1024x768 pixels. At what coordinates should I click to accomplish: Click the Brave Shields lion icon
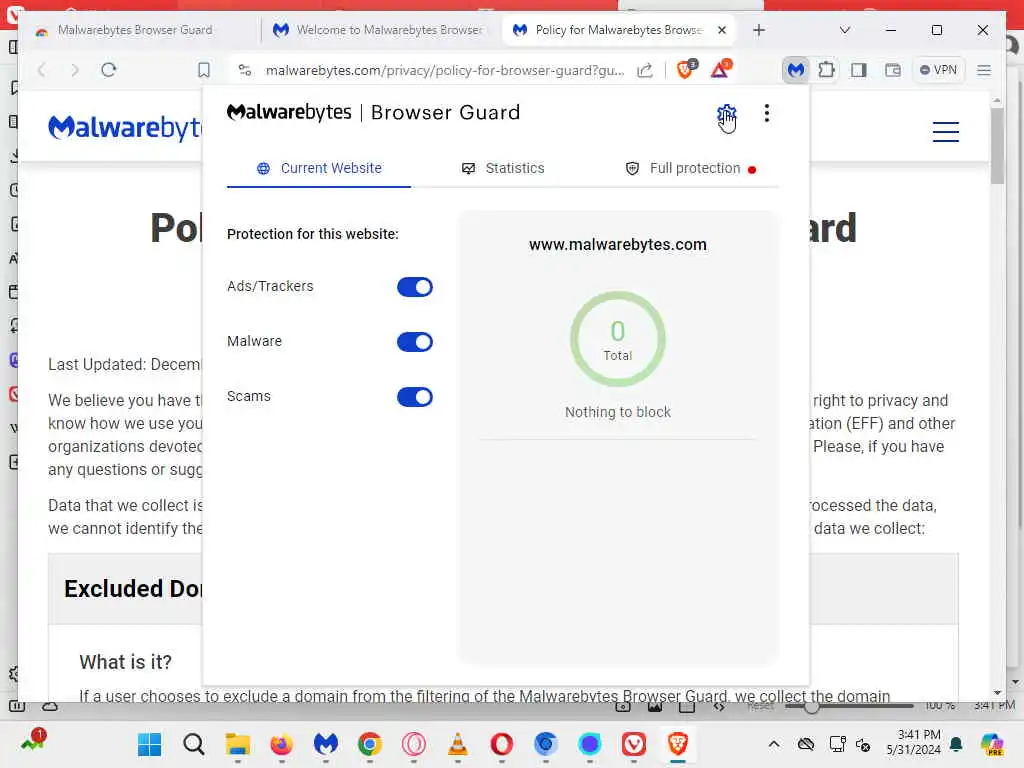click(686, 69)
